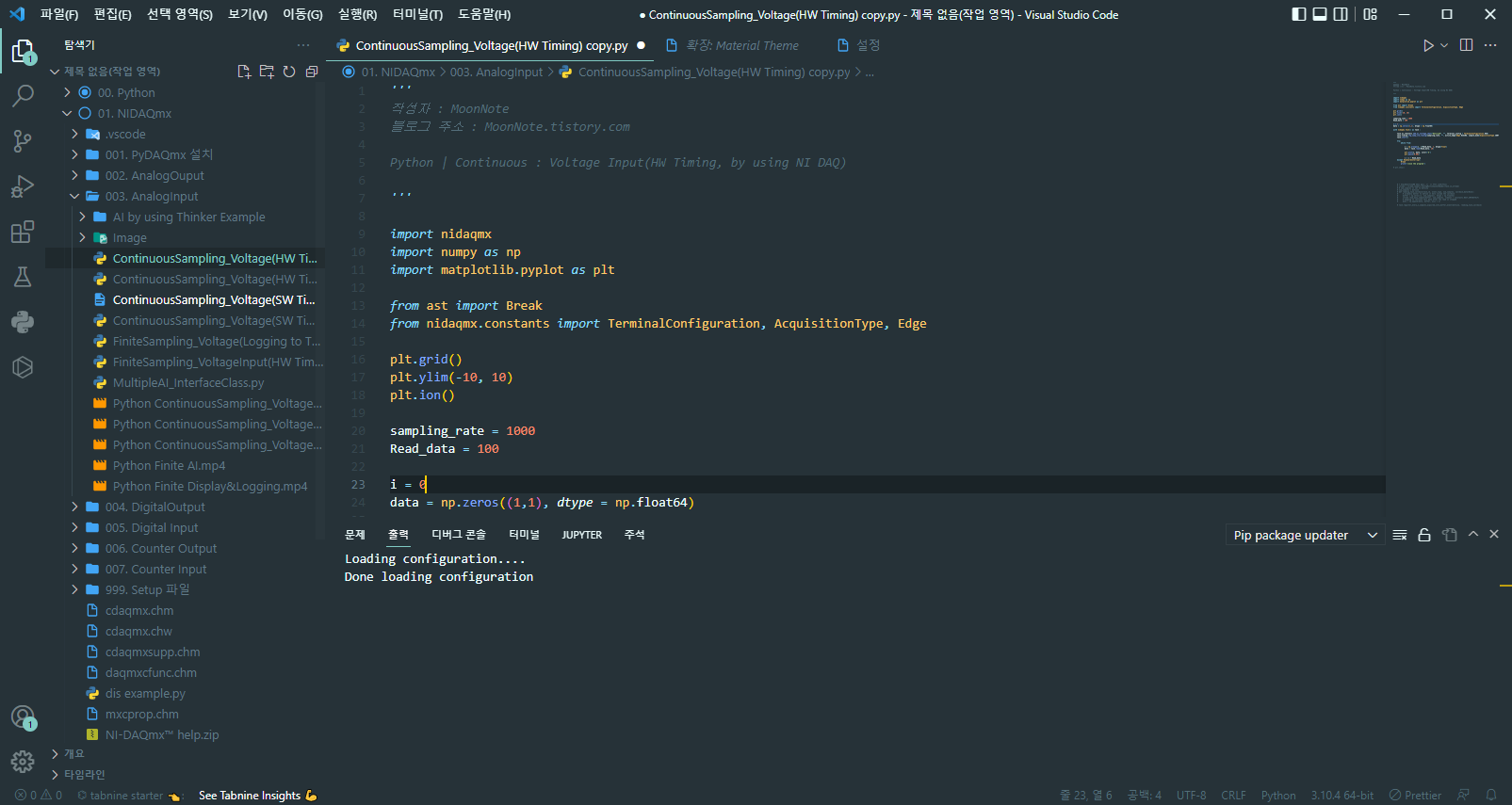Click tabnine starter status item
1512x805 pixels.
pyautogui.click(x=128, y=796)
